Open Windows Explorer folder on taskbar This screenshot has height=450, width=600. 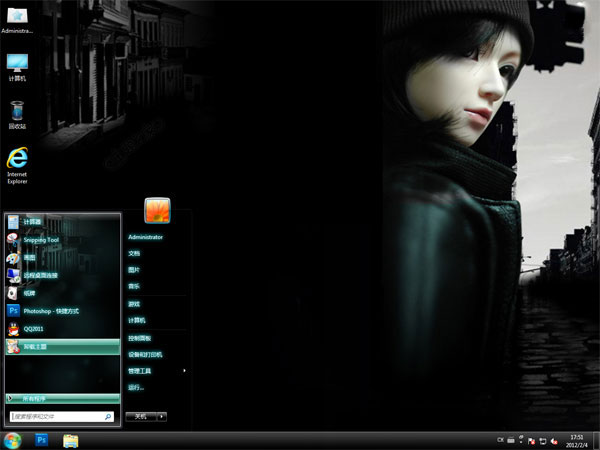[x=71, y=441]
